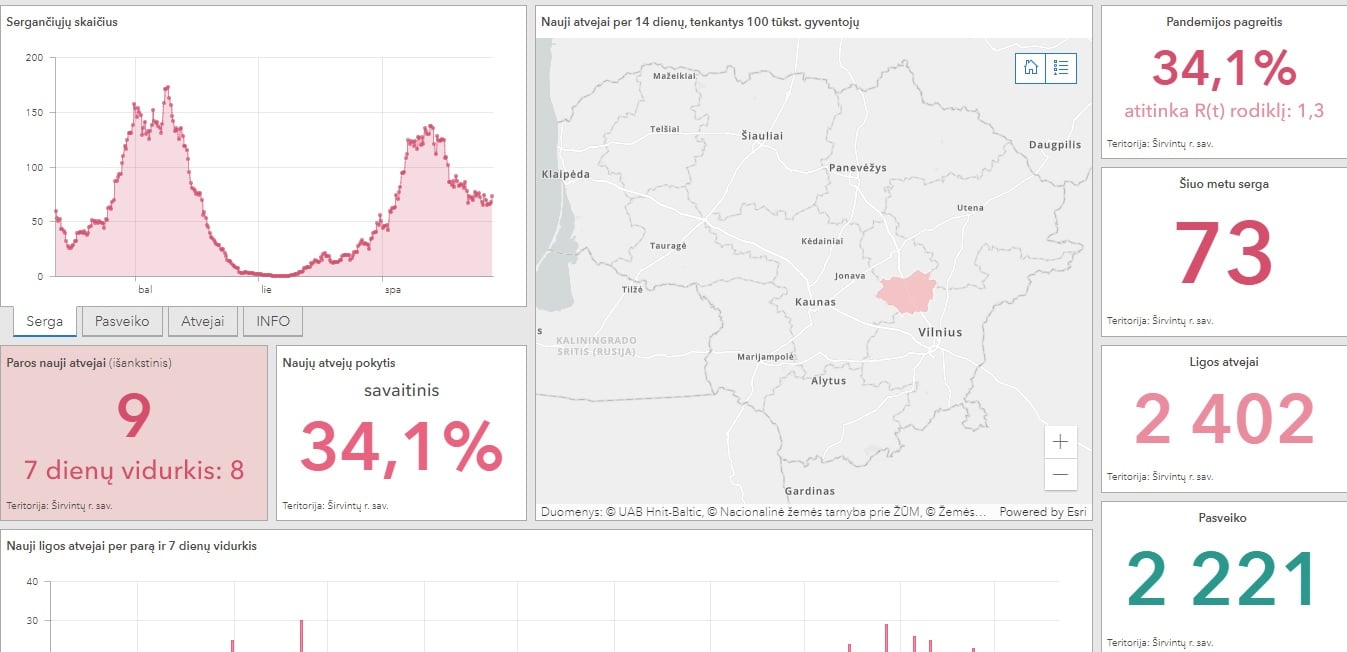Click the green Pasveiko 2 221 number
Viewport: 1347px width, 652px height.
click(1222, 580)
